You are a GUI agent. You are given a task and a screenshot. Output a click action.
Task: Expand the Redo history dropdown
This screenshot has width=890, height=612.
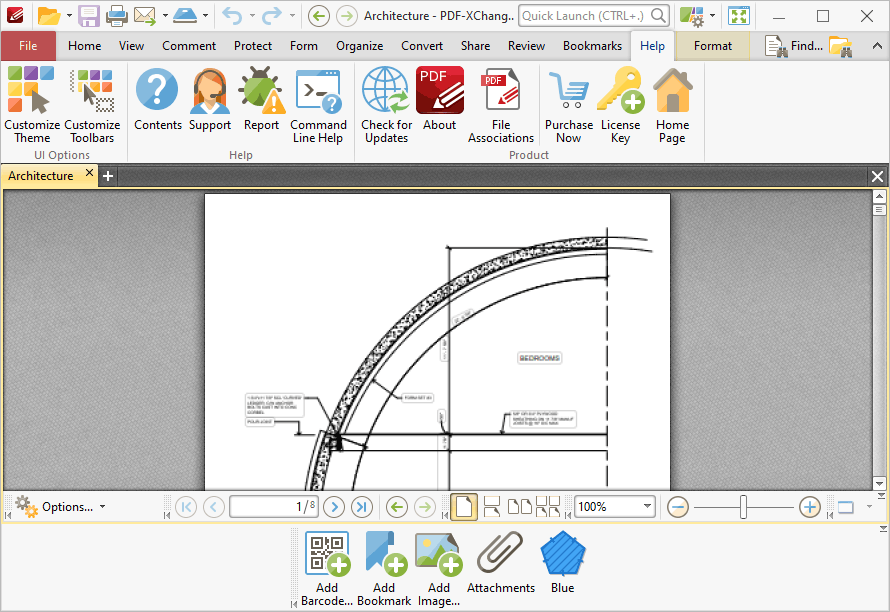pyautogui.click(x=292, y=16)
